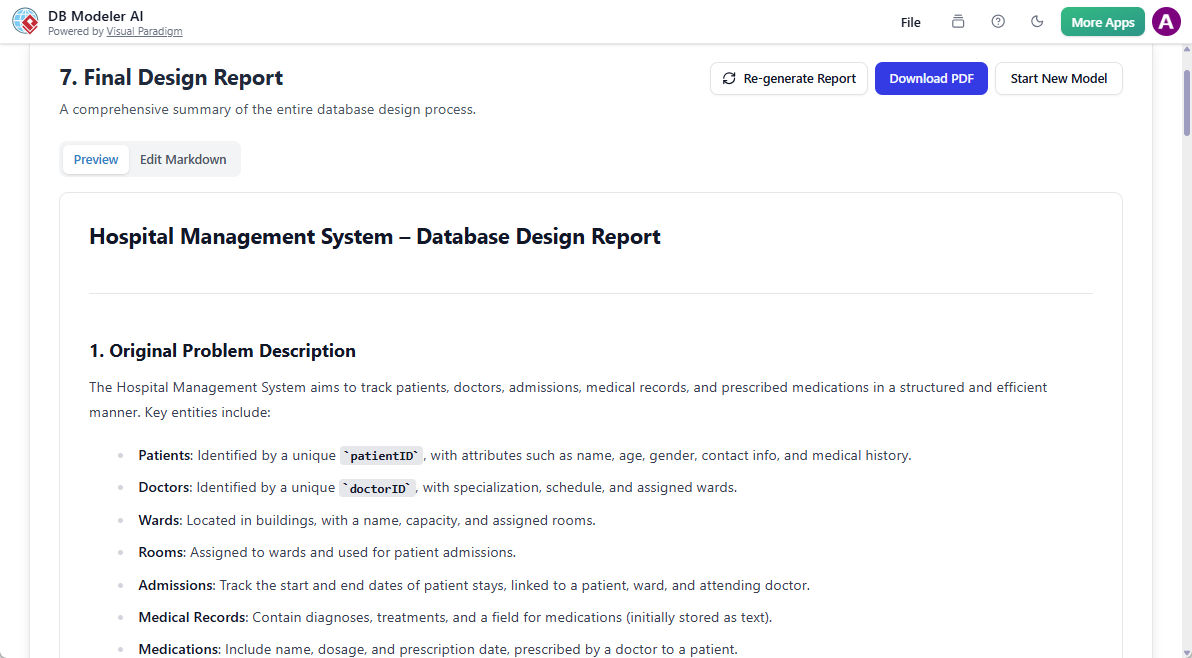Open the Visual Paradigm link

click(144, 30)
